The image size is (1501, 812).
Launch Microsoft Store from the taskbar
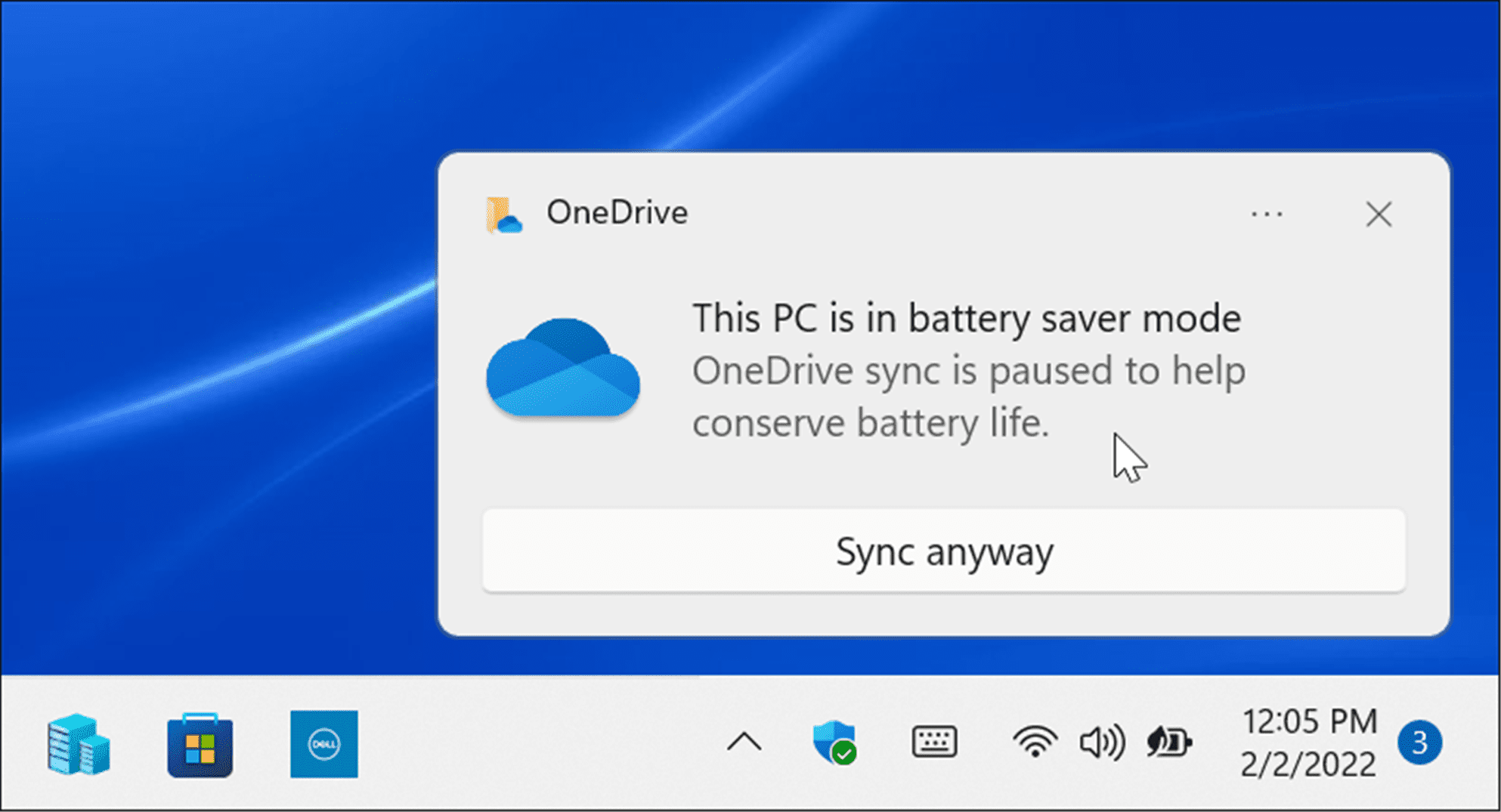pos(199,745)
